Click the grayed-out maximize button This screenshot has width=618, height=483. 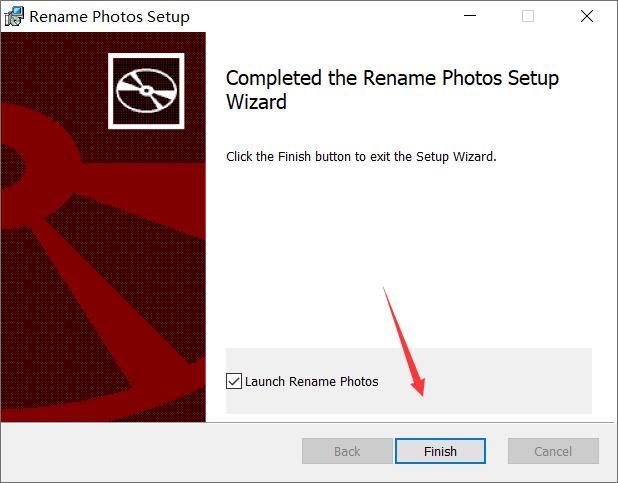click(x=528, y=16)
